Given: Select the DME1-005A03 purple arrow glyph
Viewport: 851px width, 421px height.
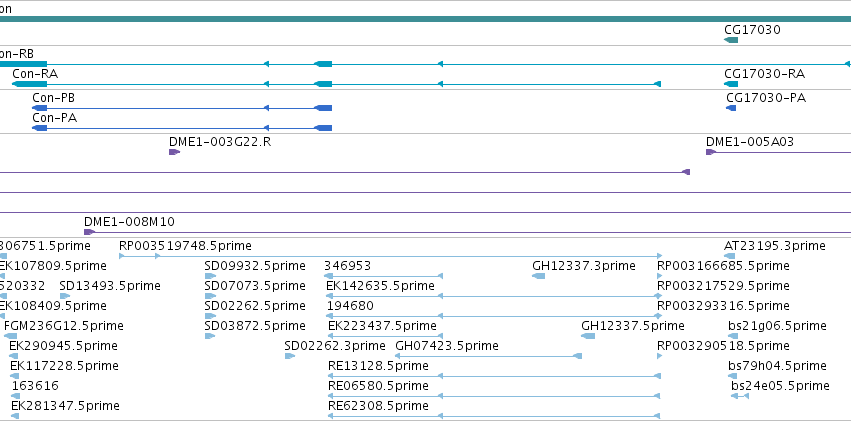Looking at the screenshot, I should pyautogui.click(x=711, y=152).
